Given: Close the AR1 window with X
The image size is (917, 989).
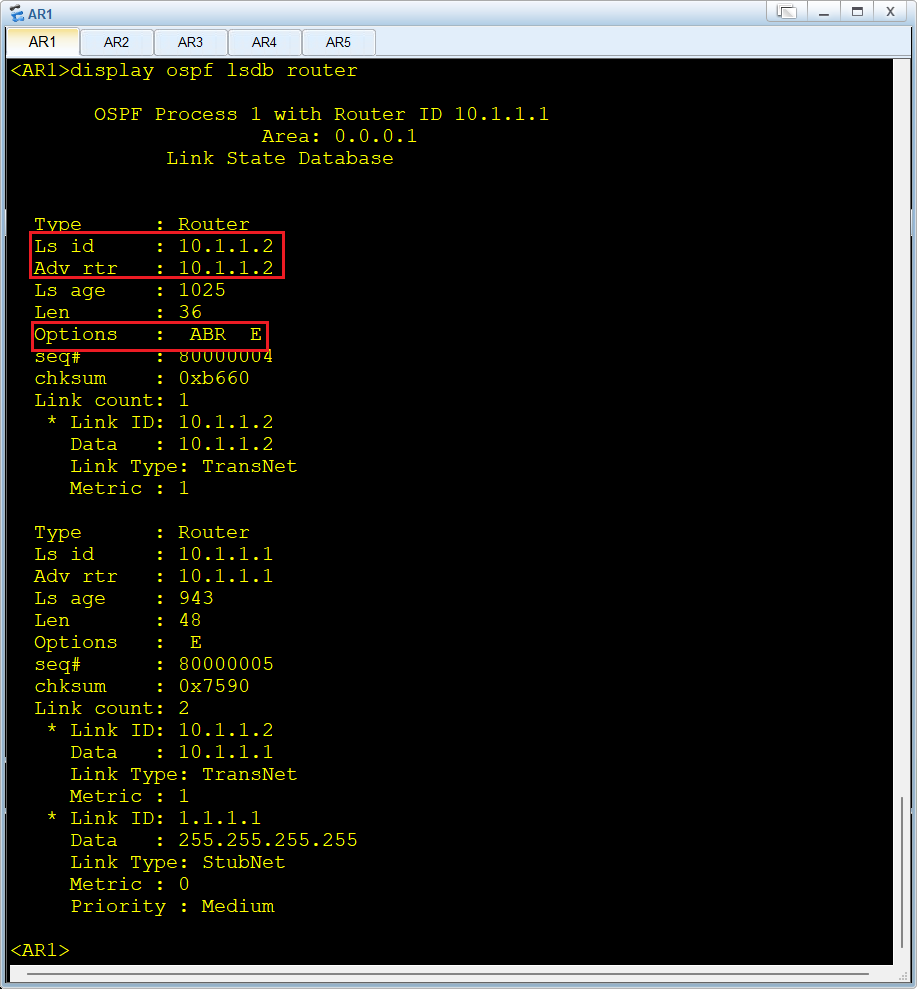Looking at the screenshot, I should tap(891, 11).
